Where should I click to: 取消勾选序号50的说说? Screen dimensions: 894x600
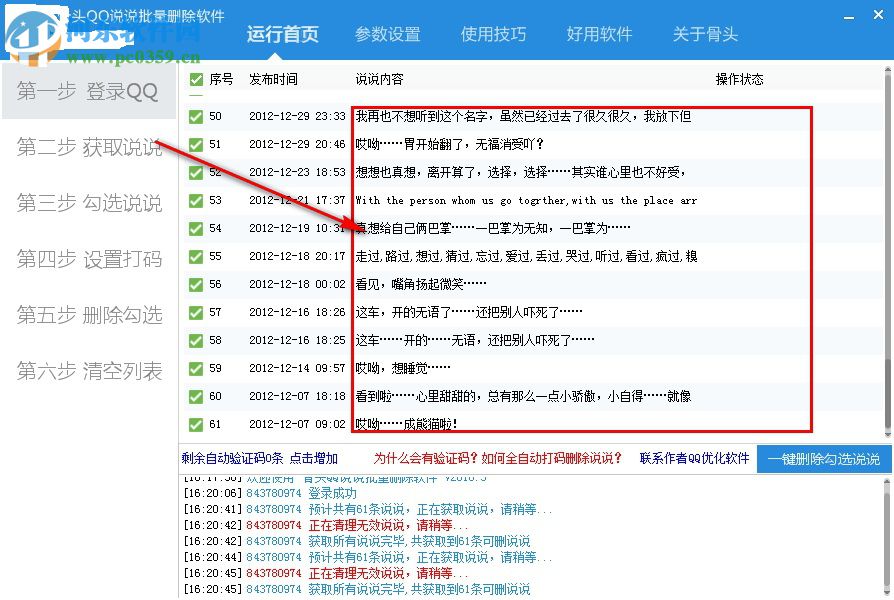pos(196,115)
